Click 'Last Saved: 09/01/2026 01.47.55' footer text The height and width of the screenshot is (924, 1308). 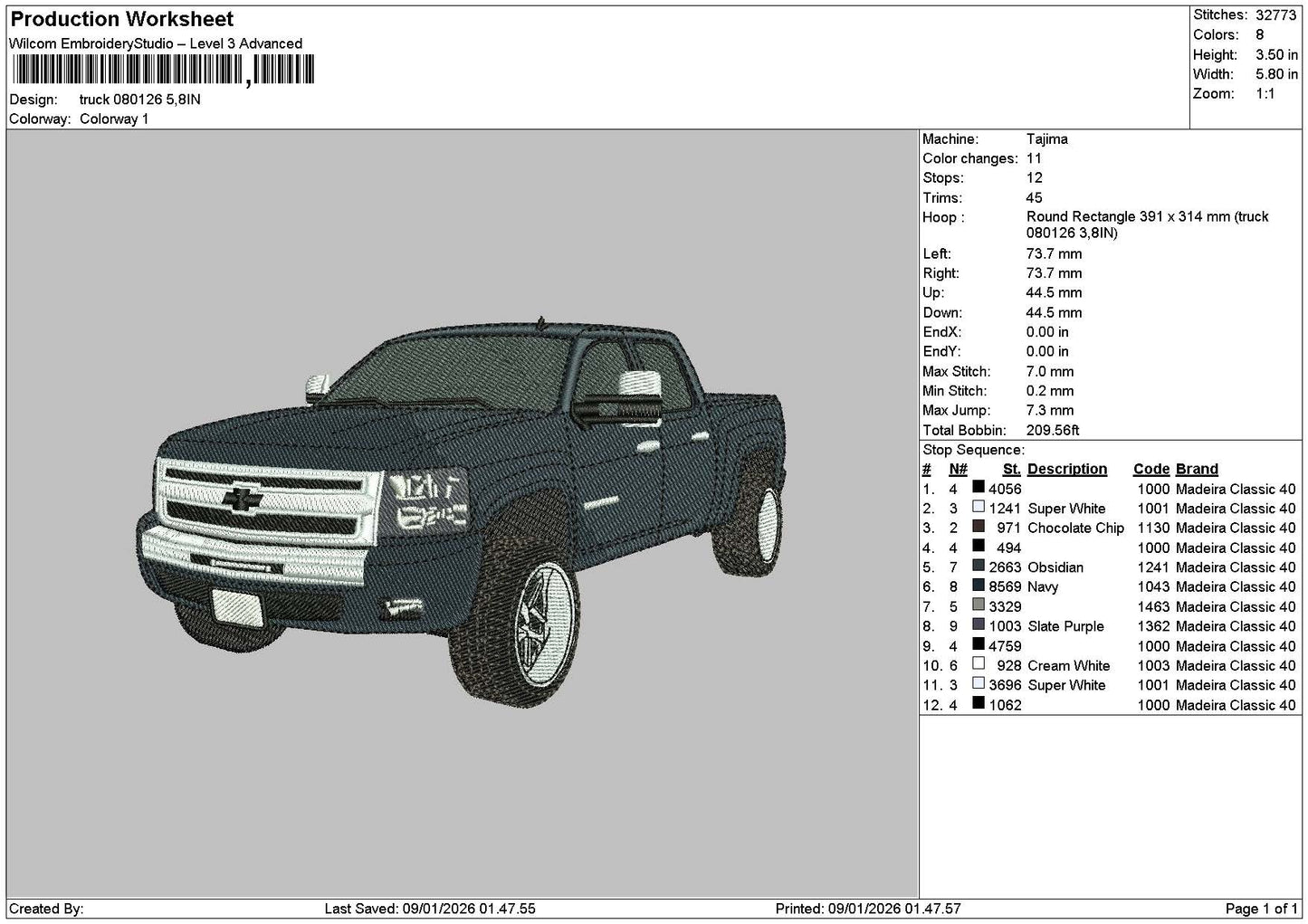coord(430,909)
